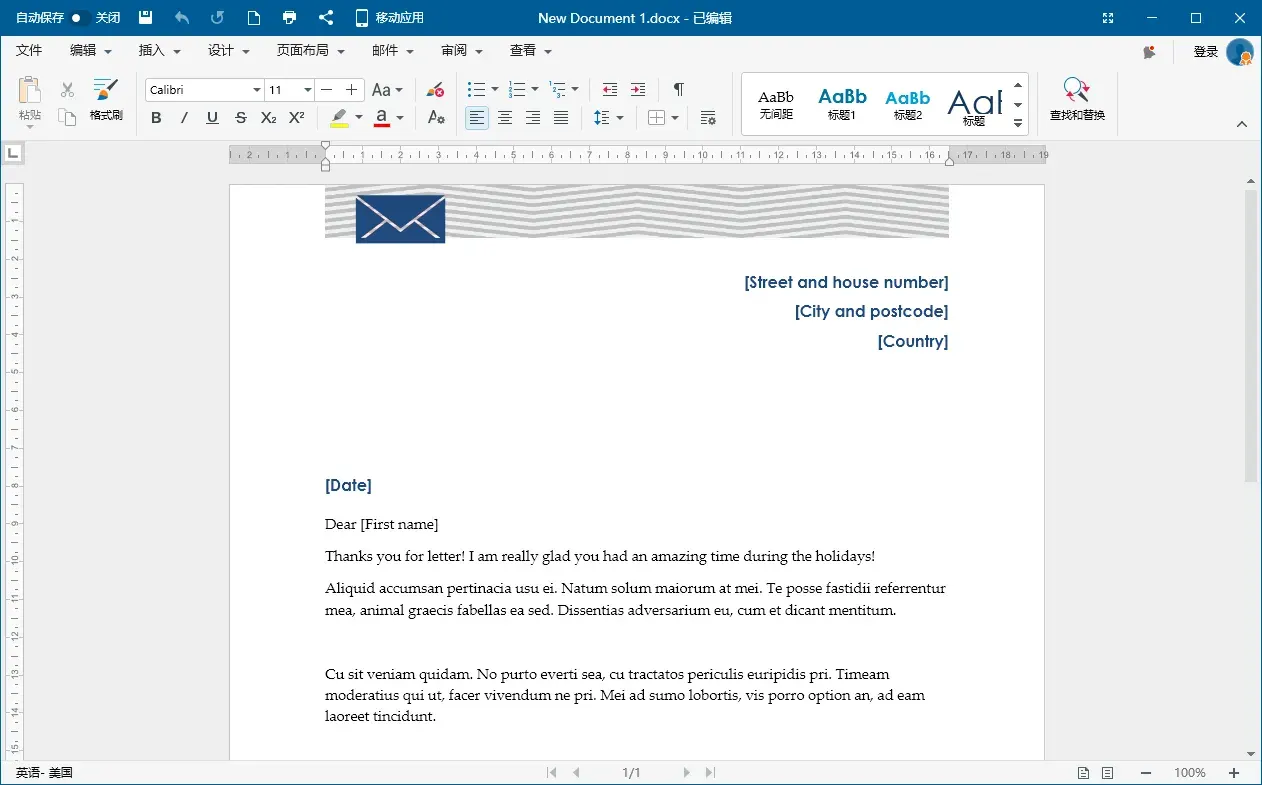1262x785 pixels.
Task: Print the document
Action: (290, 18)
